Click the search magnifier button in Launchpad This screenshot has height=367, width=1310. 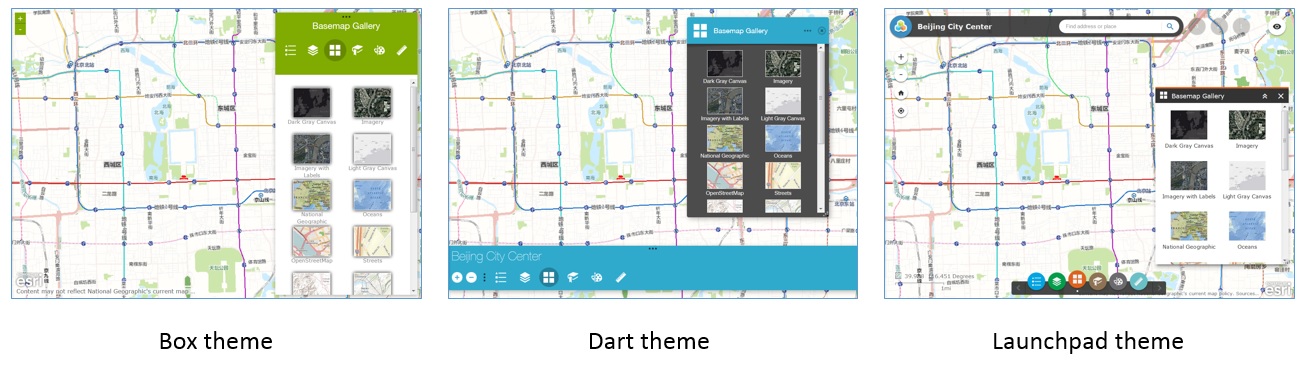[x=1170, y=26]
